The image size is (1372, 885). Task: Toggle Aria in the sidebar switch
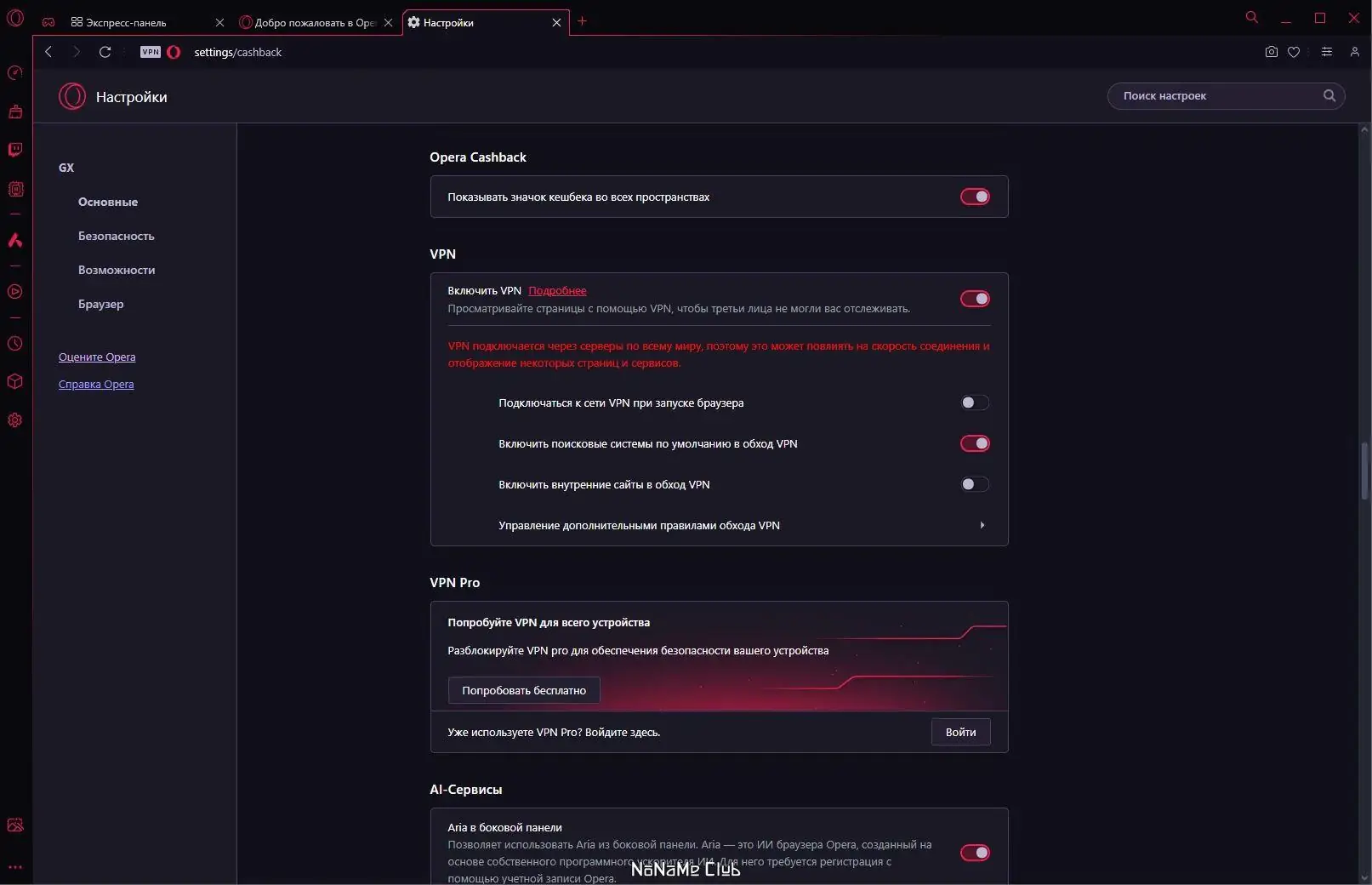[975, 853]
